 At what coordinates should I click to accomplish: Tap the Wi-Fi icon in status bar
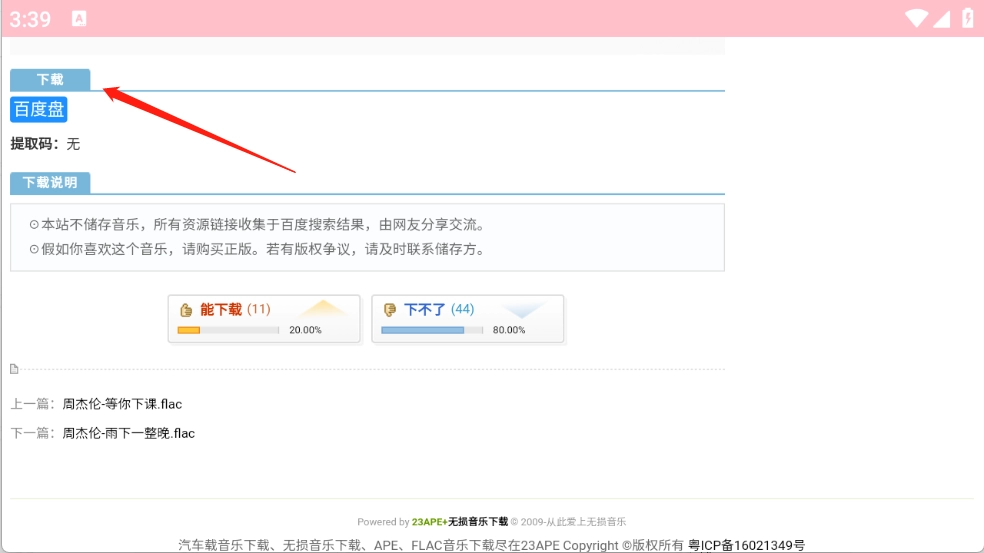(915, 18)
